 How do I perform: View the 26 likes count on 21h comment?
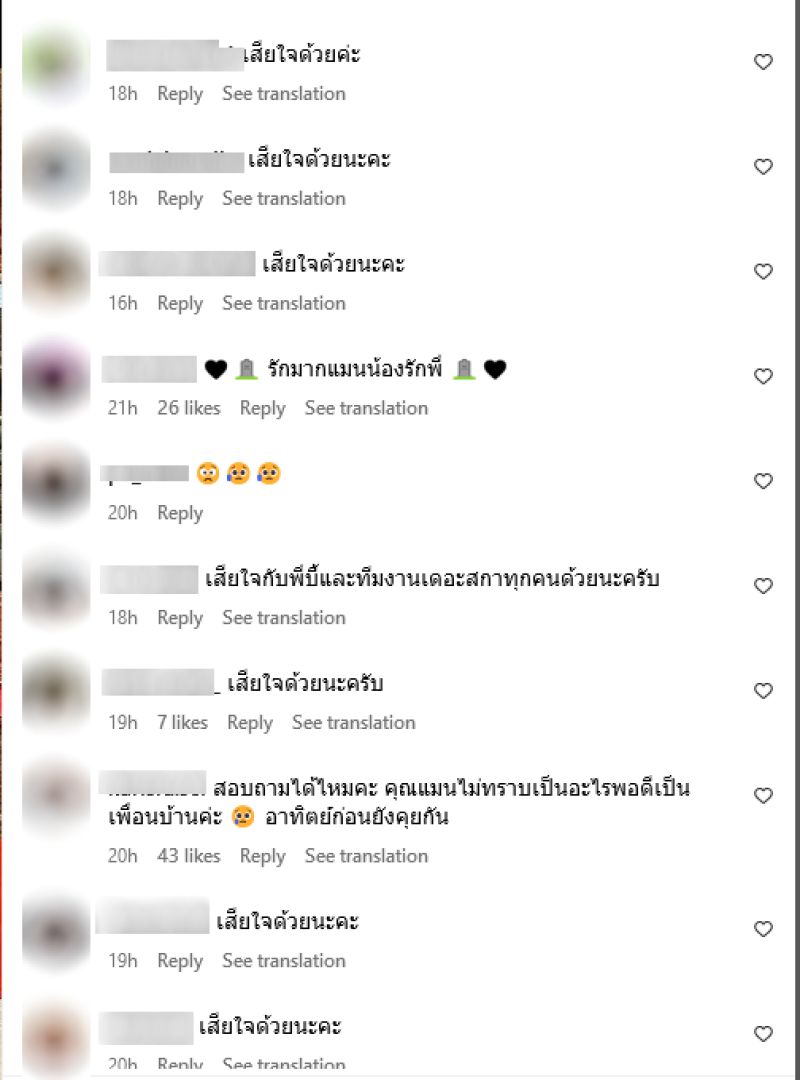[x=189, y=408]
